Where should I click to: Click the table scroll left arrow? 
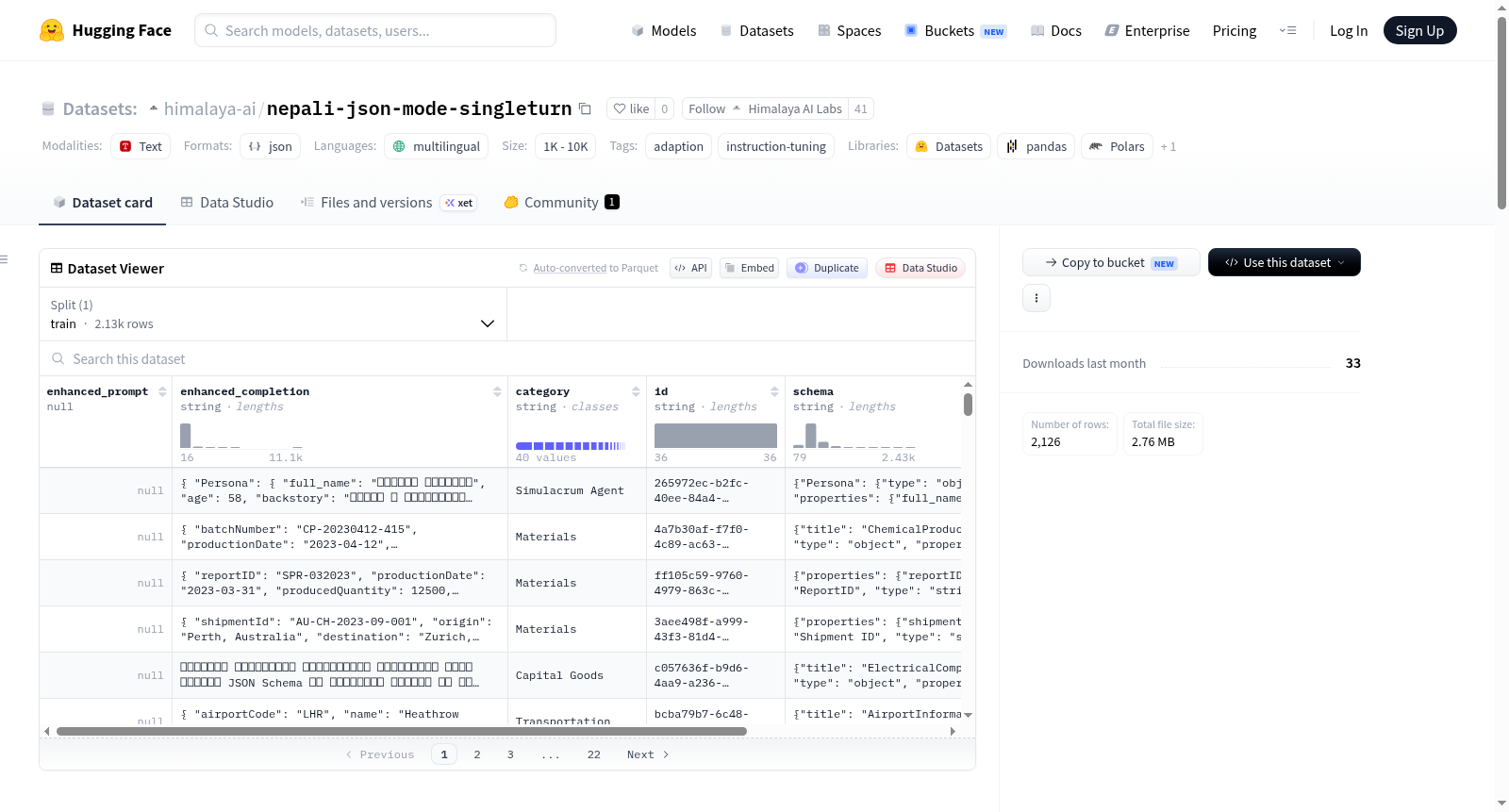coord(47,731)
